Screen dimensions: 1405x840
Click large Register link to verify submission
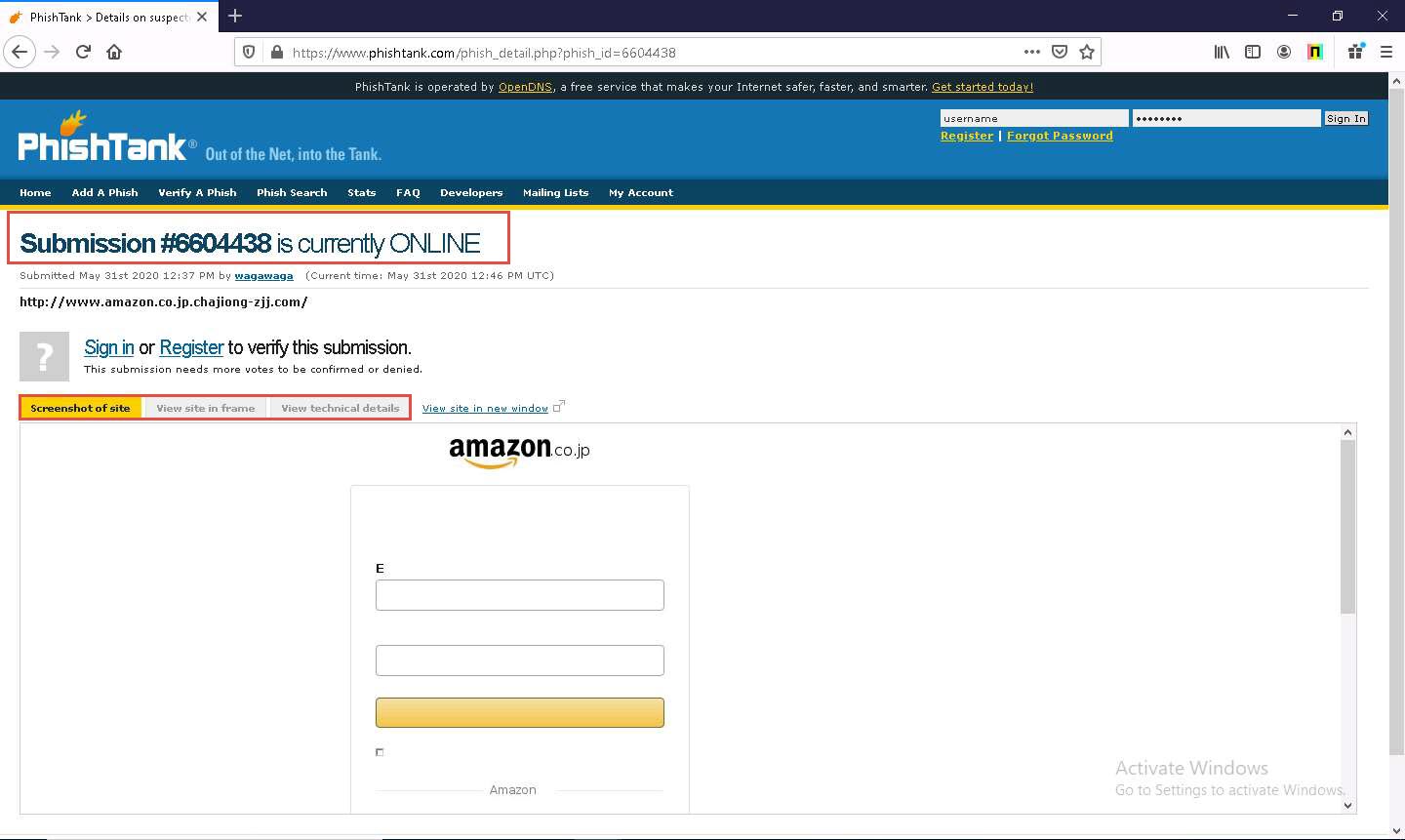[x=191, y=347]
